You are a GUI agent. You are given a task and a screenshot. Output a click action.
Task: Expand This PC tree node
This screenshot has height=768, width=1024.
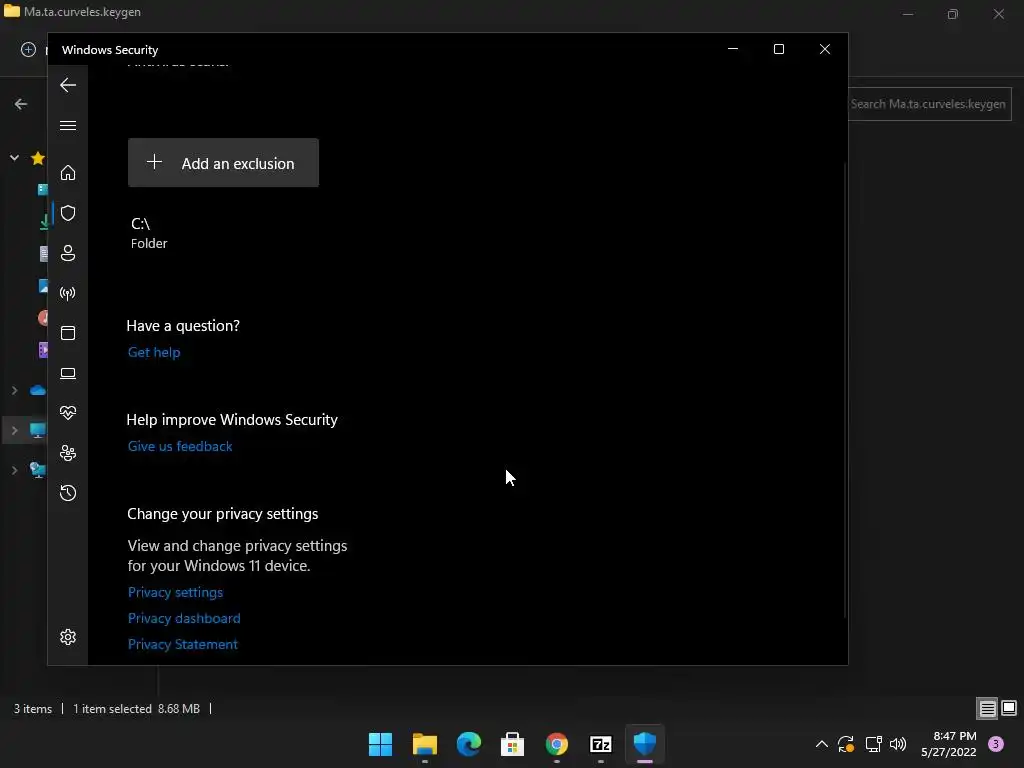click(14, 430)
